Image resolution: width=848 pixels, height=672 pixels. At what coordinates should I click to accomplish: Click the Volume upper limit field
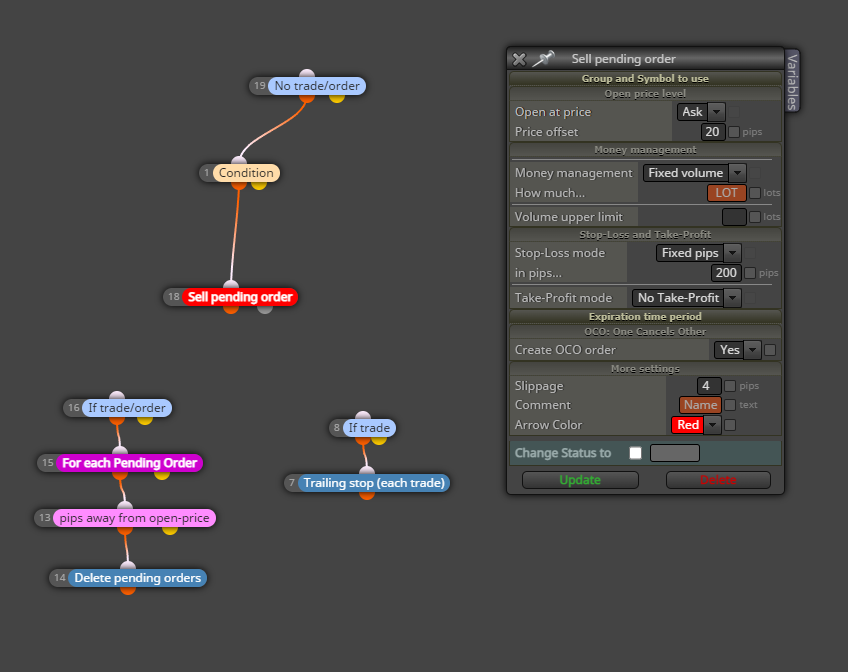(734, 217)
